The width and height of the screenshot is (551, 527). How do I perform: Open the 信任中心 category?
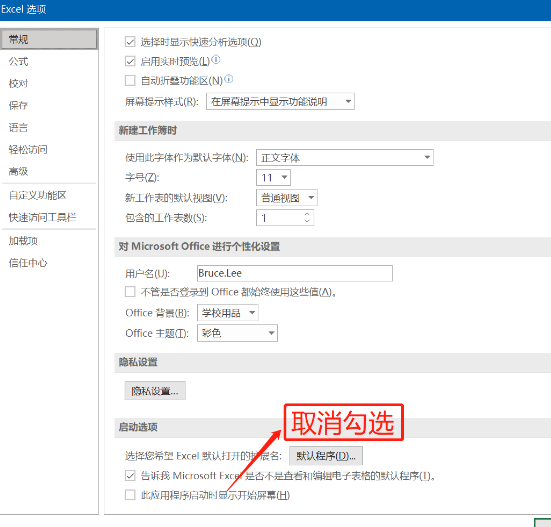pyautogui.click(x=28, y=263)
